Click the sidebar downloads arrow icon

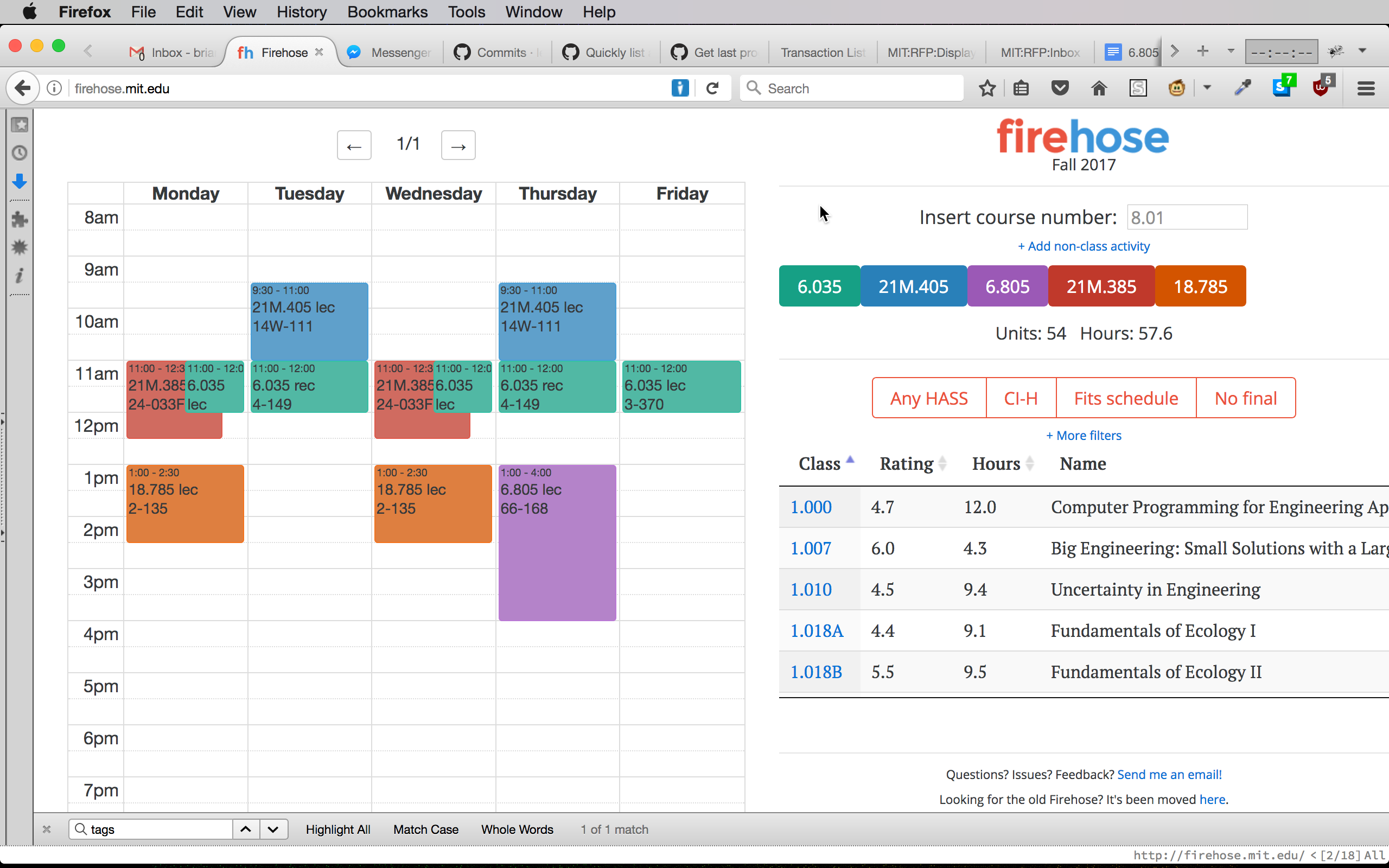(20, 181)
